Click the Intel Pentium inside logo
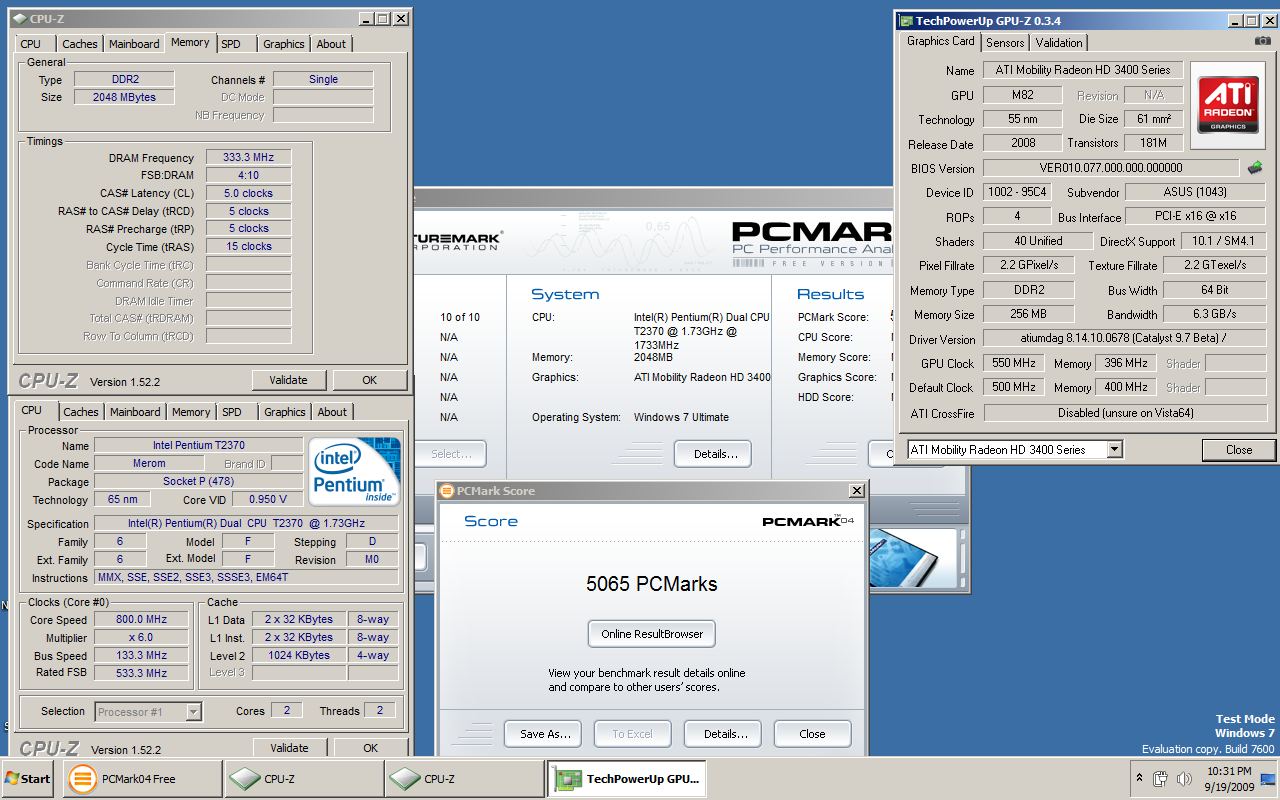 355,471
